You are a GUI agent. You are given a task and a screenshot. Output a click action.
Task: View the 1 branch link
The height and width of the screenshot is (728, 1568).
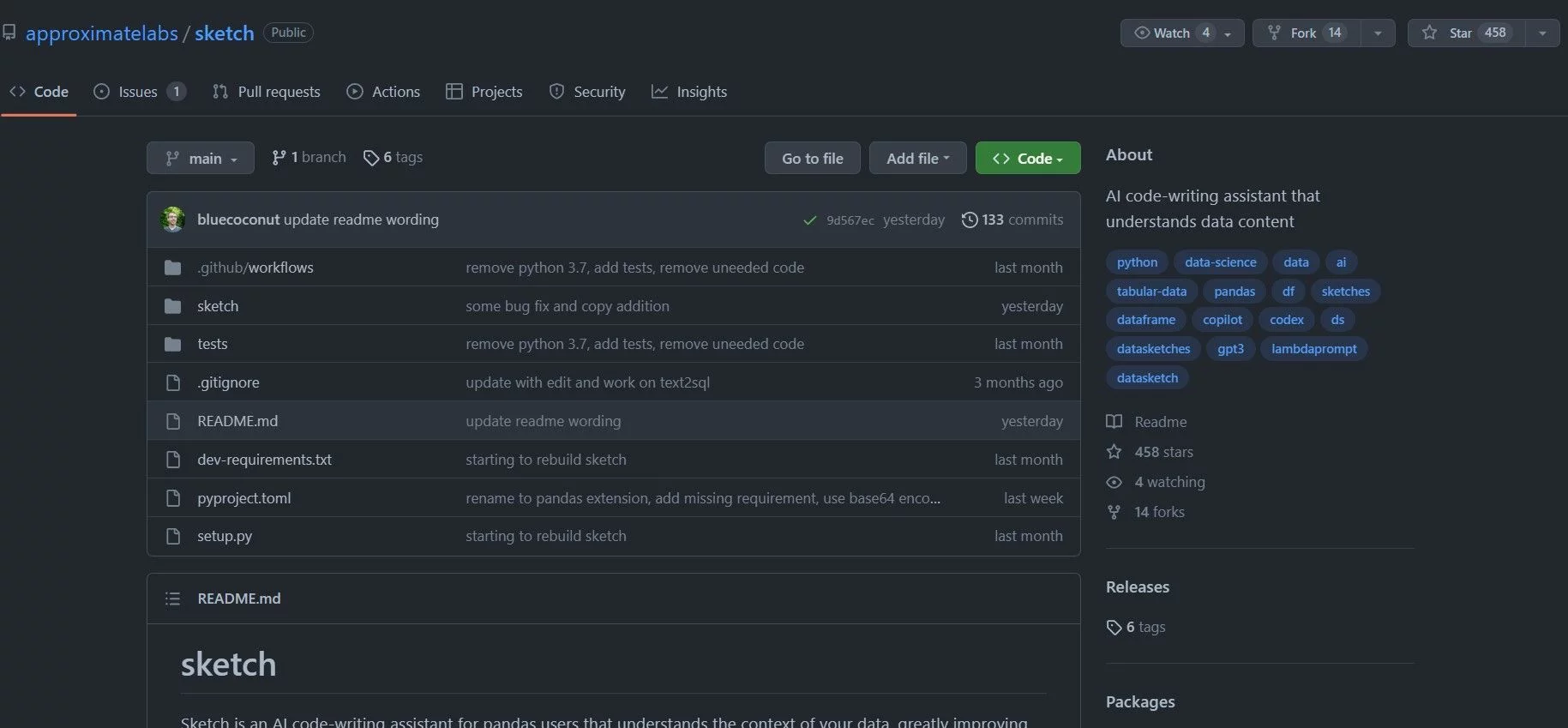[x=309, y=157]
